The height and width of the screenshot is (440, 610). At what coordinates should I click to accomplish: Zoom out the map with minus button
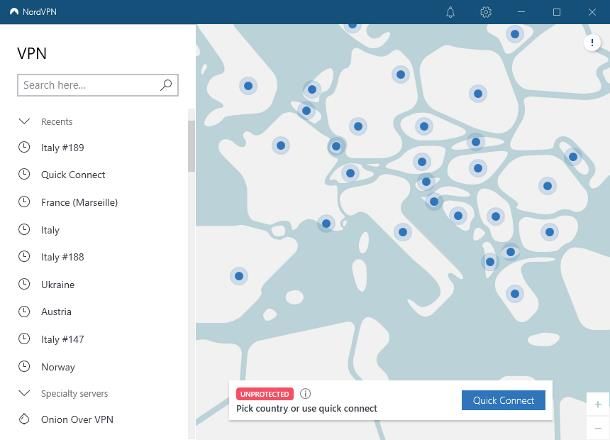point(598,428)
